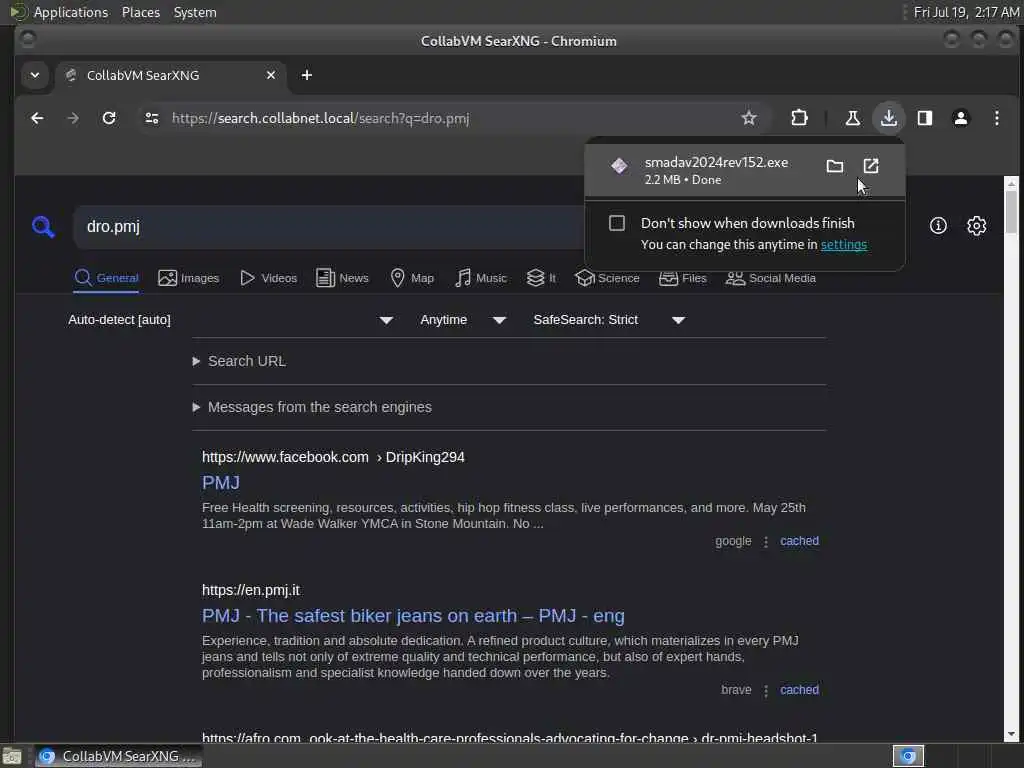Viewport: 1024px width, 768px height.
Task: Switch to the Map tab
Action: 412,278
